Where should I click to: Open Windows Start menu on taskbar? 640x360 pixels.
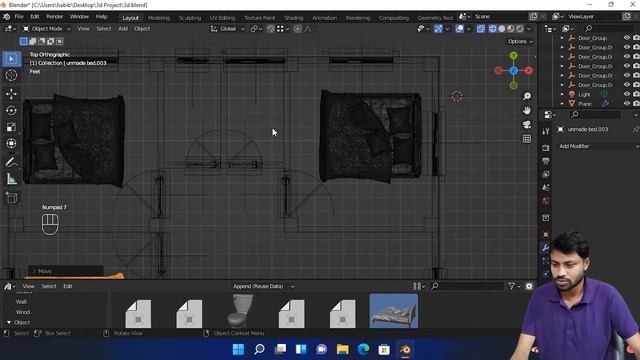pos(238,349)
